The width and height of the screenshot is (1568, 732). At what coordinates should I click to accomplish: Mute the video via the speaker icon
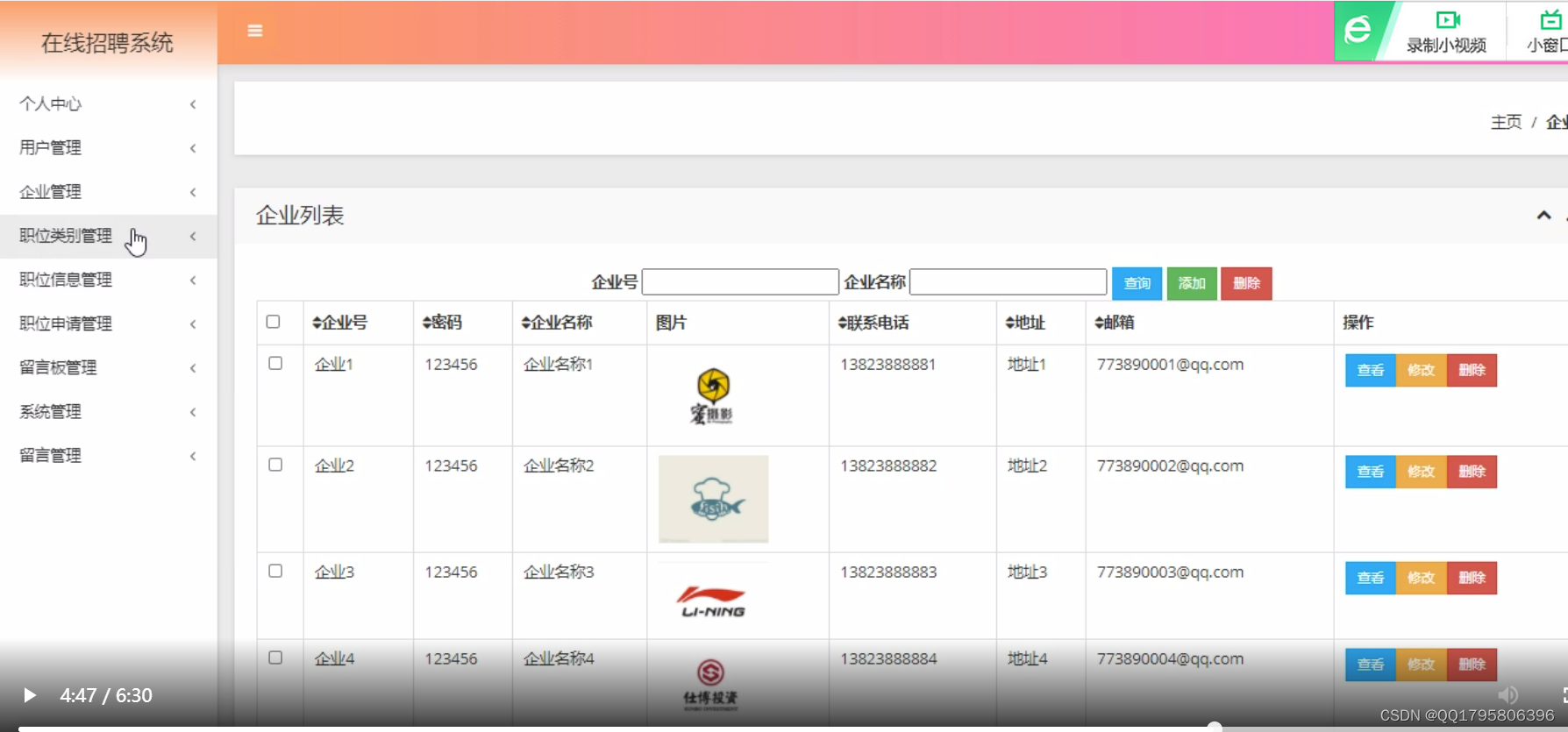tap(1508, 695)
